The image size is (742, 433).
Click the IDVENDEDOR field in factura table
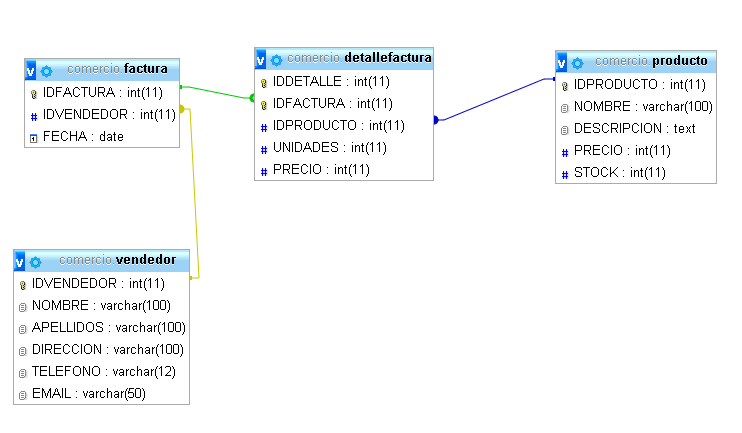coord(102,115)
